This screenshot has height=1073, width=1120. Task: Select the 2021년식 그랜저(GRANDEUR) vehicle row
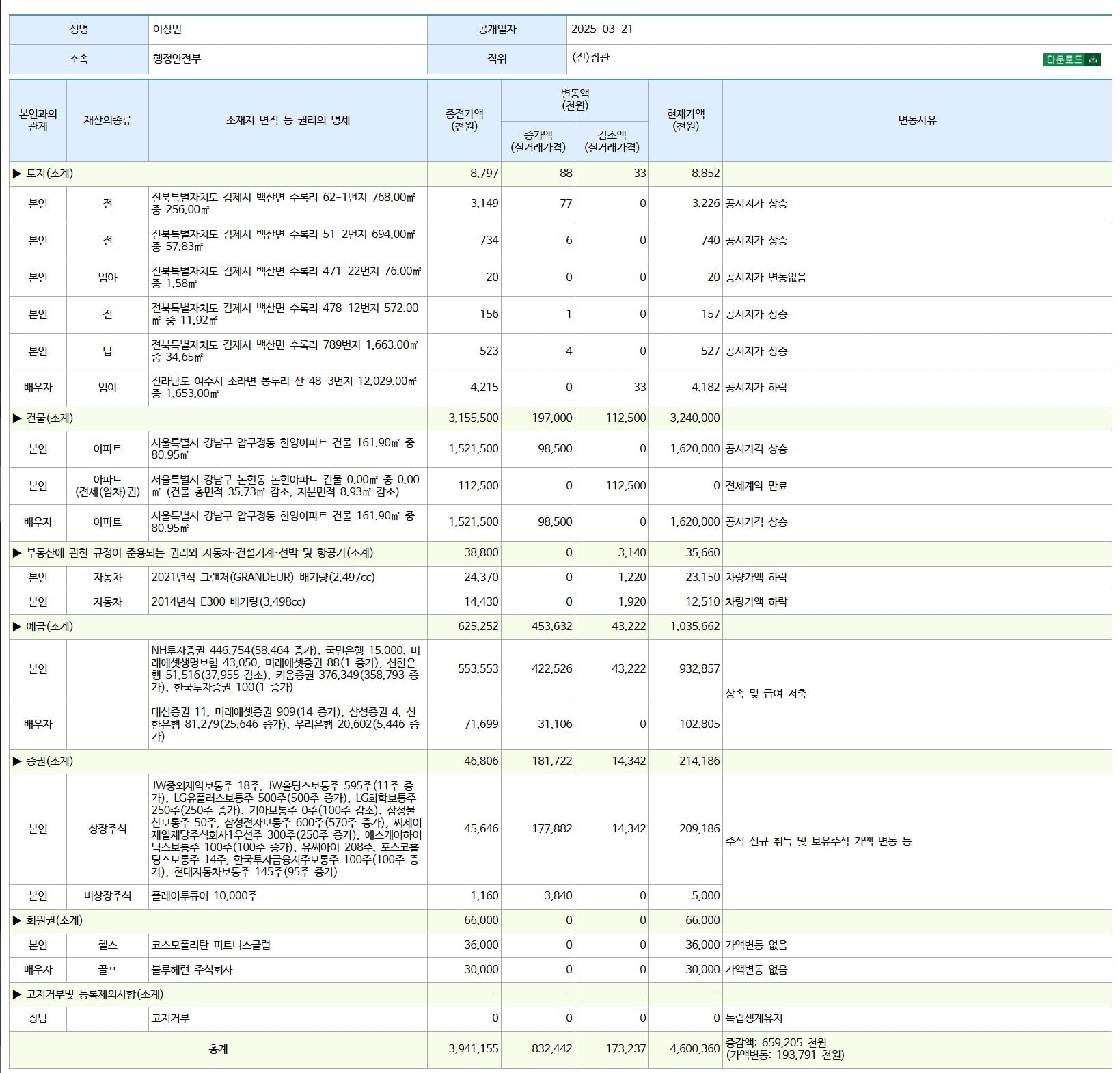[560, 578]
